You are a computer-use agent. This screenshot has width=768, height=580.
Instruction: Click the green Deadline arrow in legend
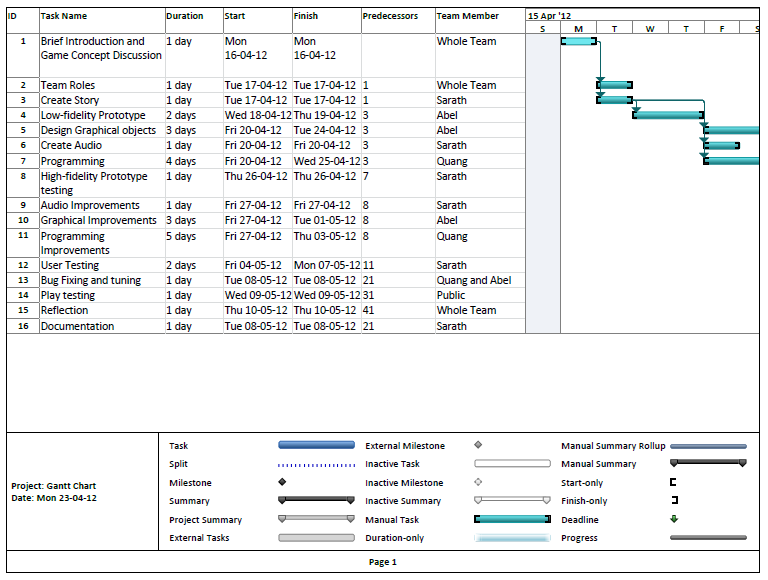click(674, 519)
